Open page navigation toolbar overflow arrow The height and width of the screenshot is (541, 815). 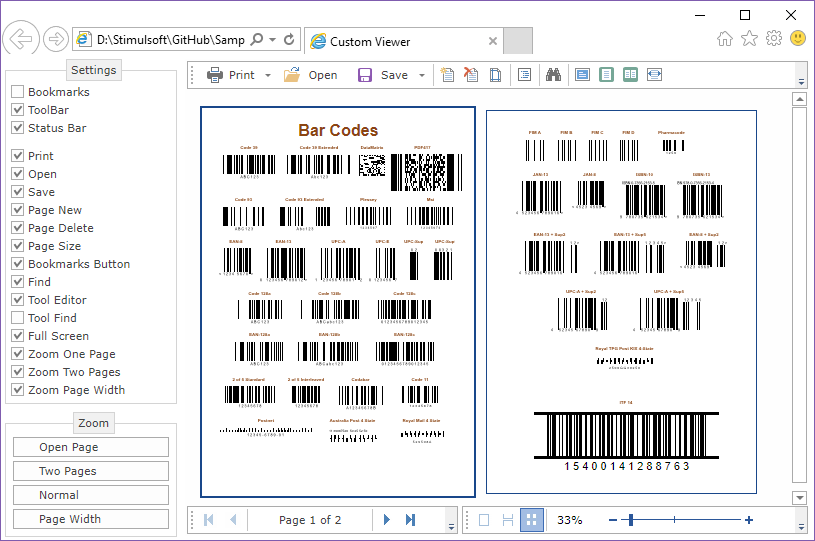pos(451,527)
